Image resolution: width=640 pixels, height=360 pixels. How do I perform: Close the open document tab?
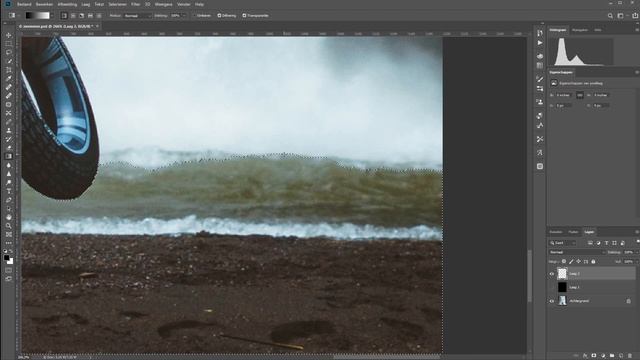pos(98,26)
